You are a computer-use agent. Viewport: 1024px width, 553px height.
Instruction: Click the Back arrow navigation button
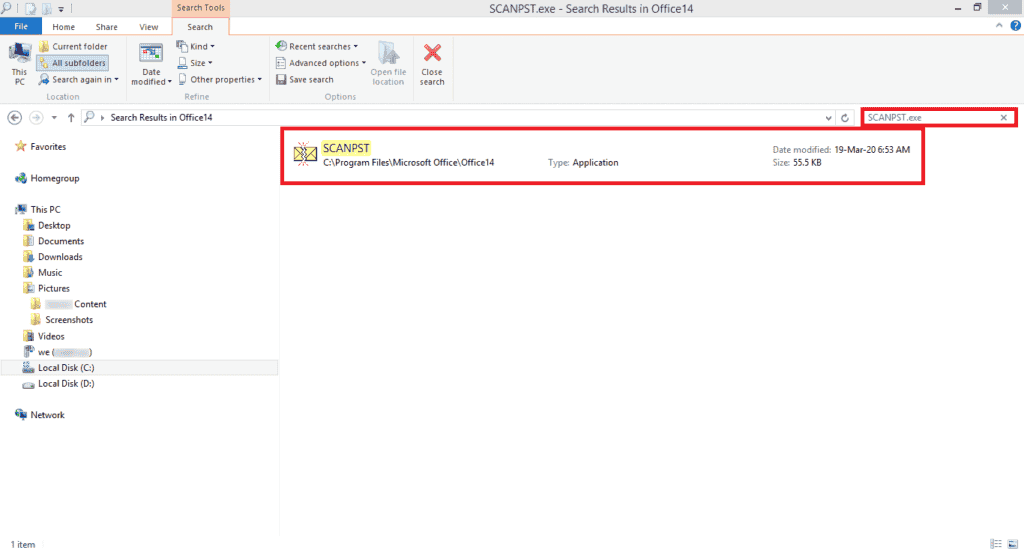tap(15, 118)
